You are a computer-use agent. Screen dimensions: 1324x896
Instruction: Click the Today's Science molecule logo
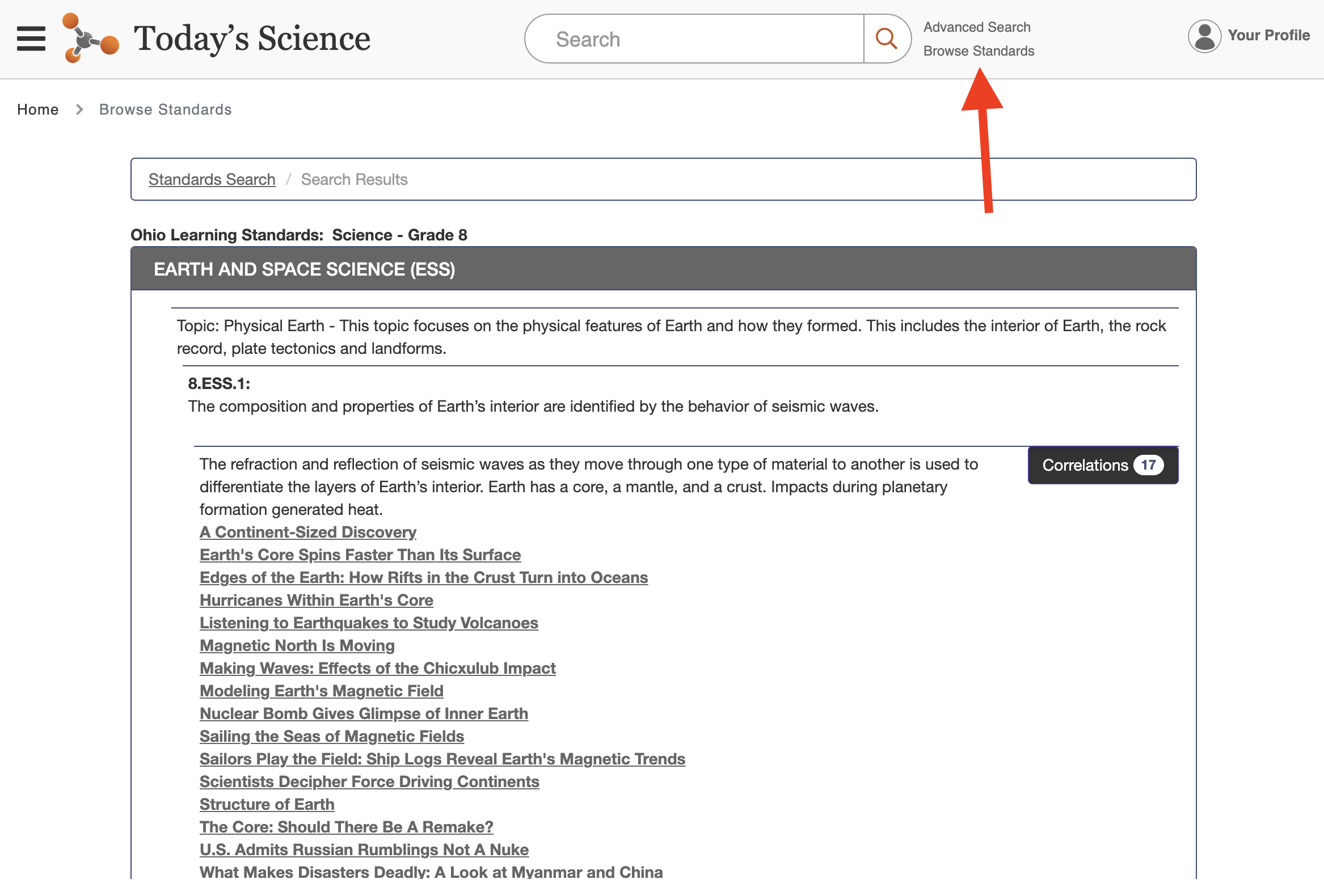point(91,38)
